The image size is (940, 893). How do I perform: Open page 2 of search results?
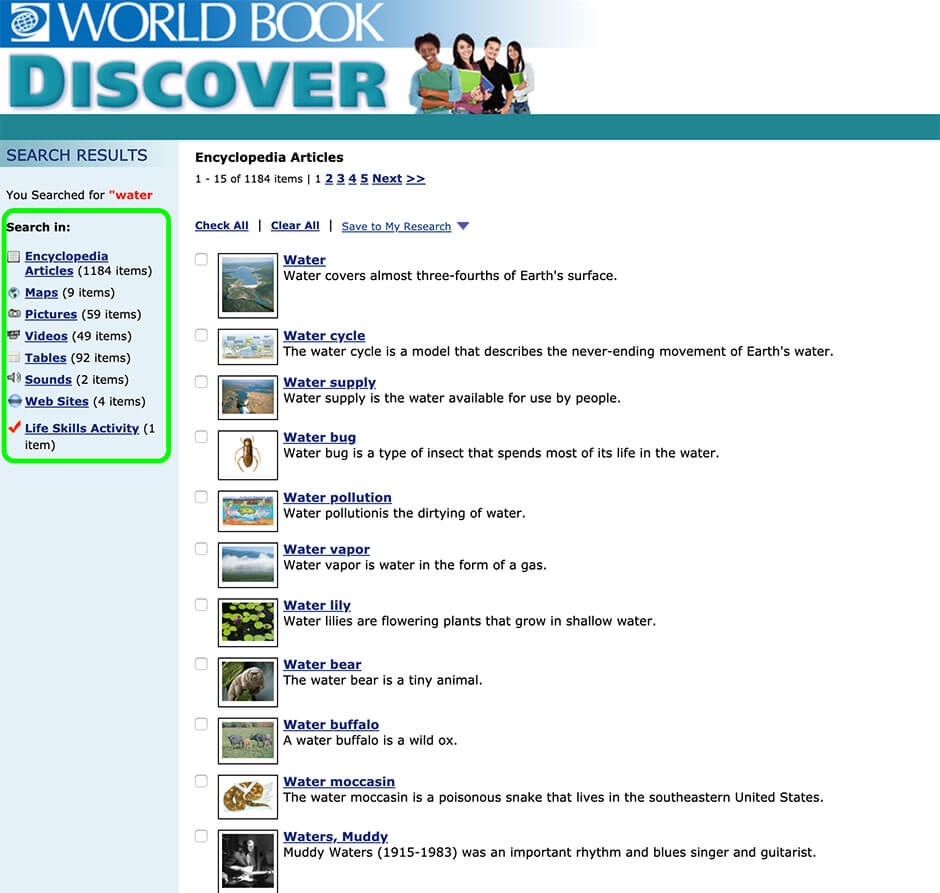point(329,178)
